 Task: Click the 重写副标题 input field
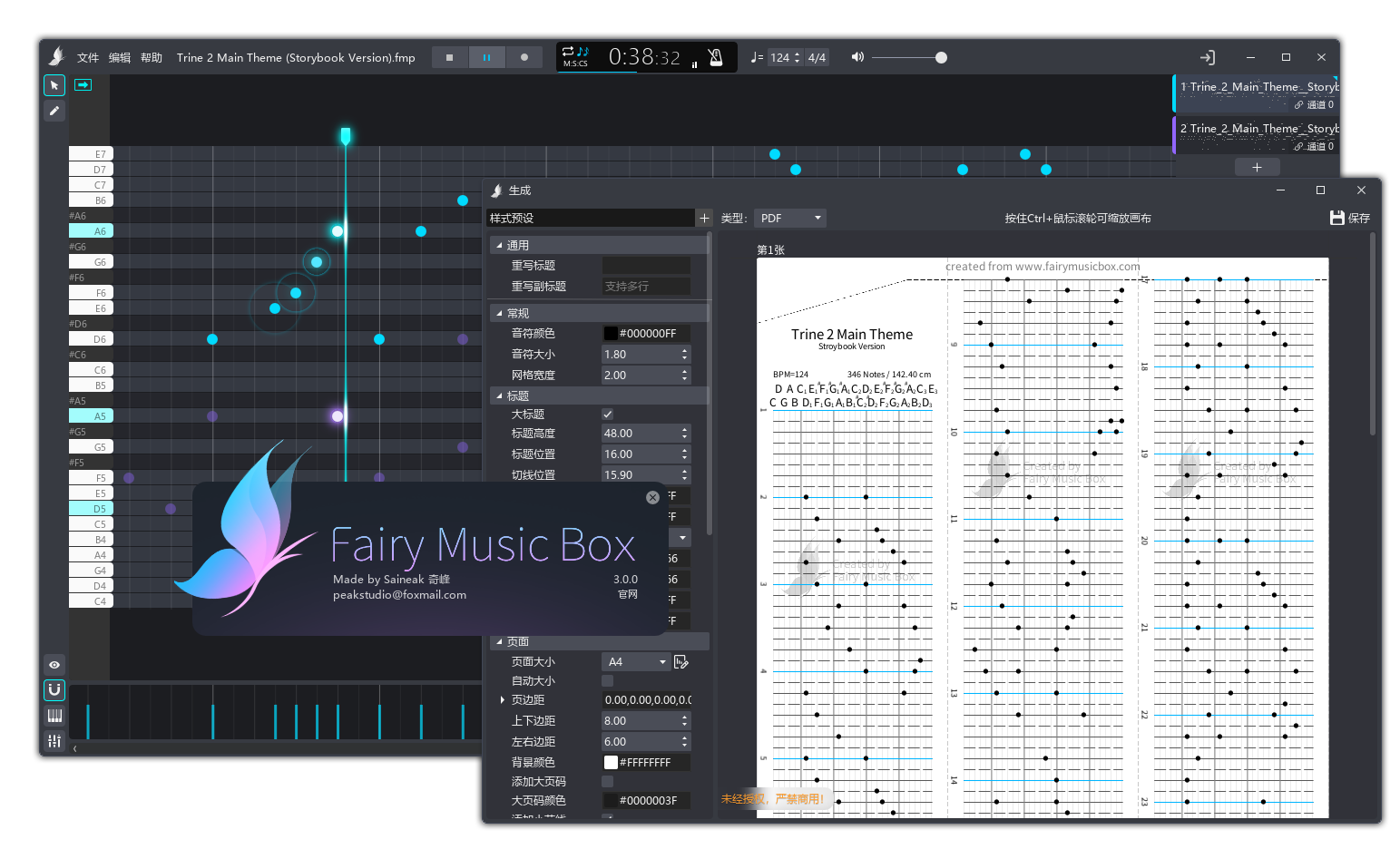pos(646,286)
